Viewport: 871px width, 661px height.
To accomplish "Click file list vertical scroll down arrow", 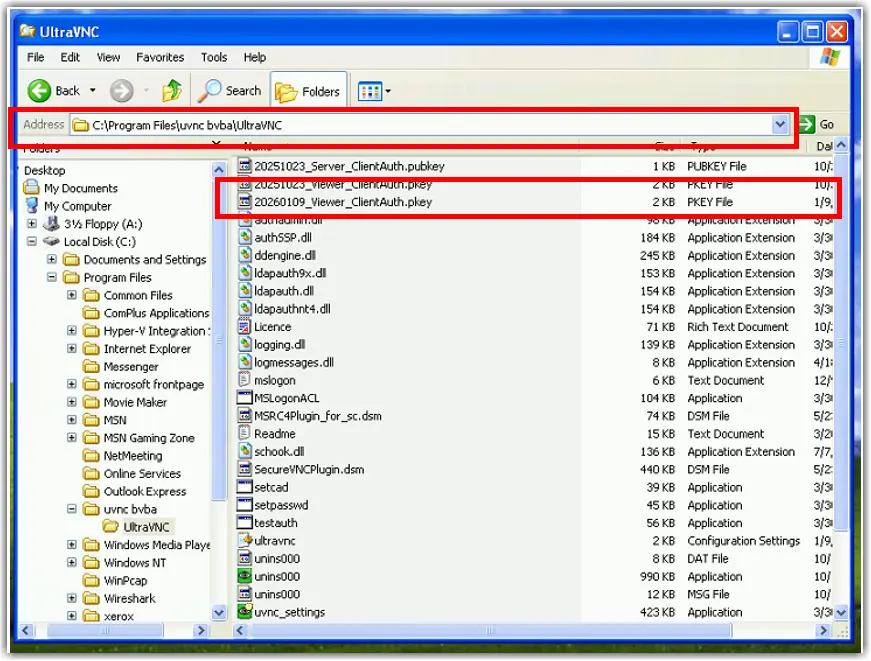I will click(x=841, y=613).
